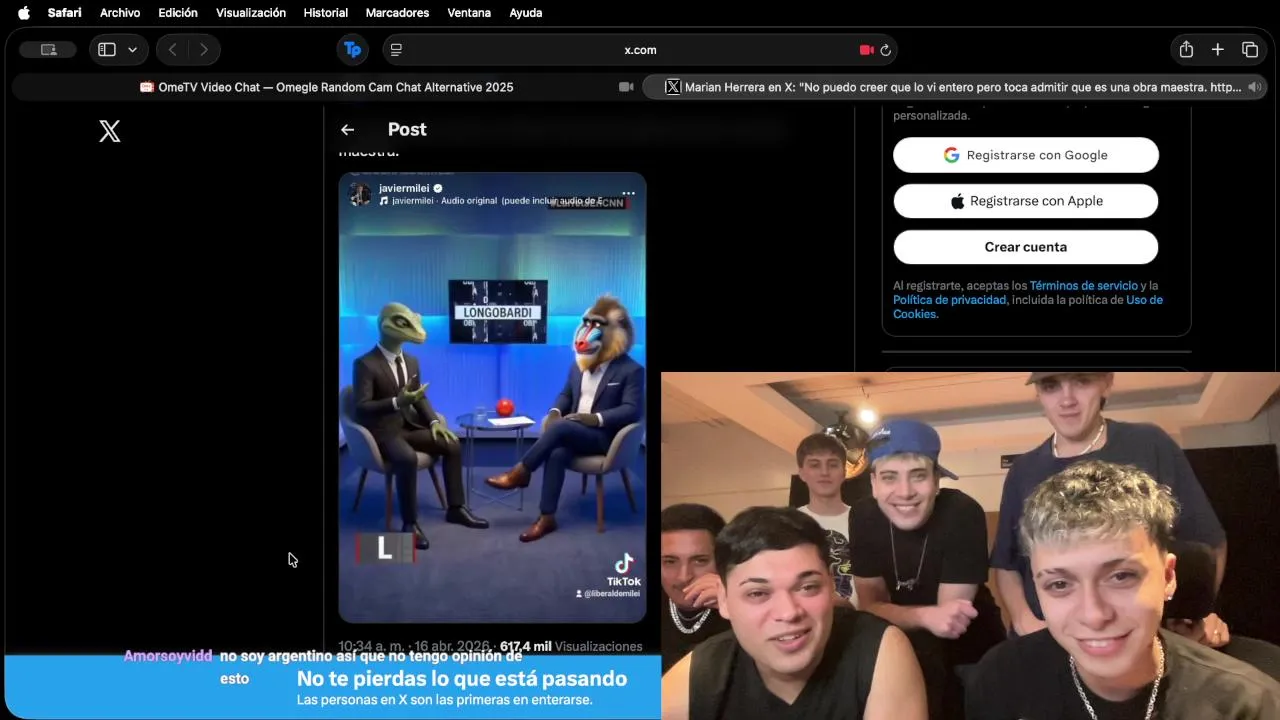The width and height of the screenshot is (1280, 720).
Task: Click the picture-in-picture window button at top left
Action: pos(48,50)
